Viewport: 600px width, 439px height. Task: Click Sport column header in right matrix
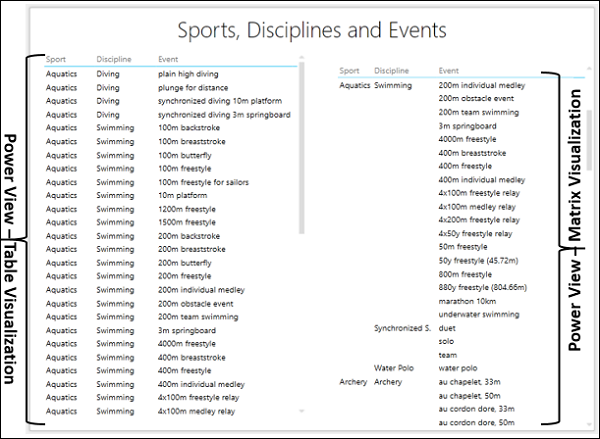tap(349, 71)
